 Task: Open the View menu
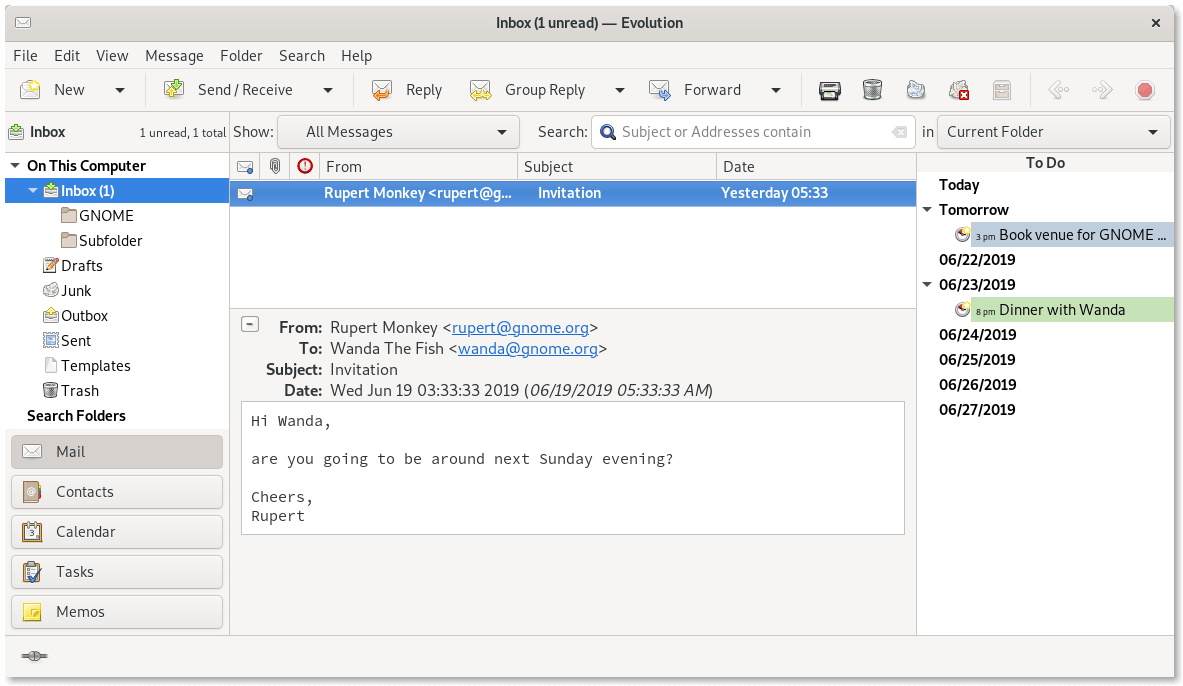[x=112, y=56]
